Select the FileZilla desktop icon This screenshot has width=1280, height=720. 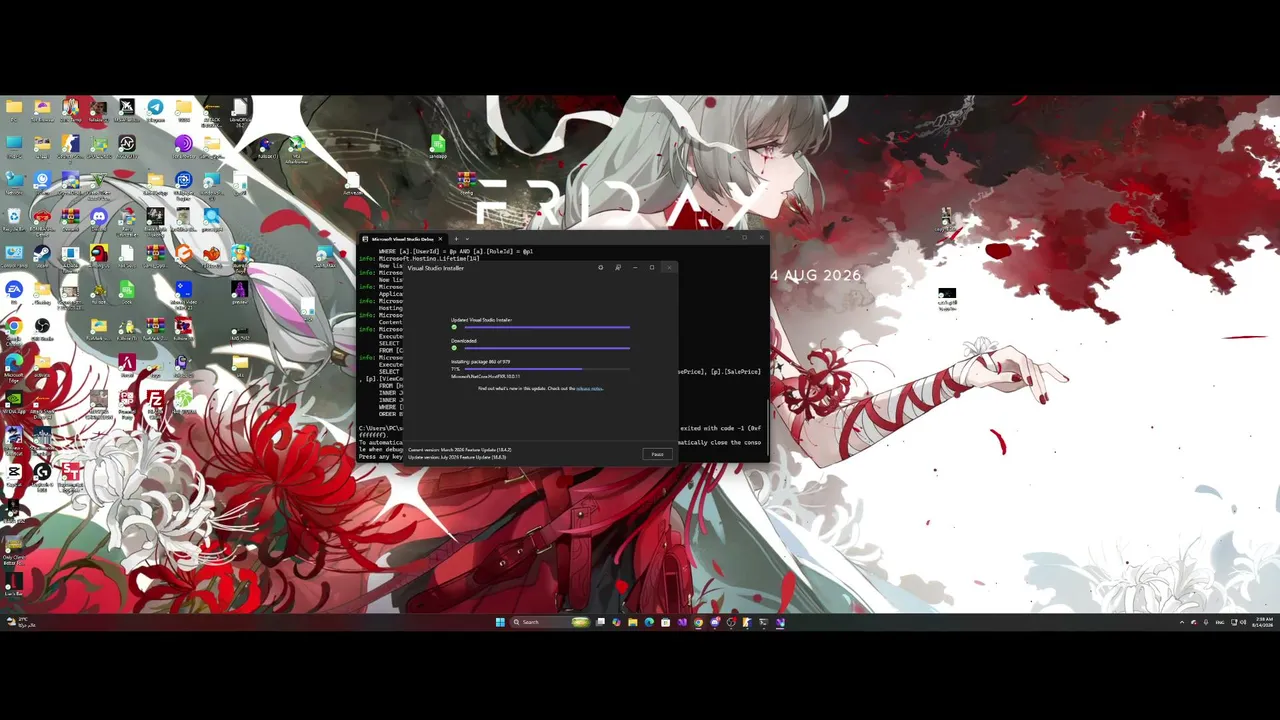155,402
